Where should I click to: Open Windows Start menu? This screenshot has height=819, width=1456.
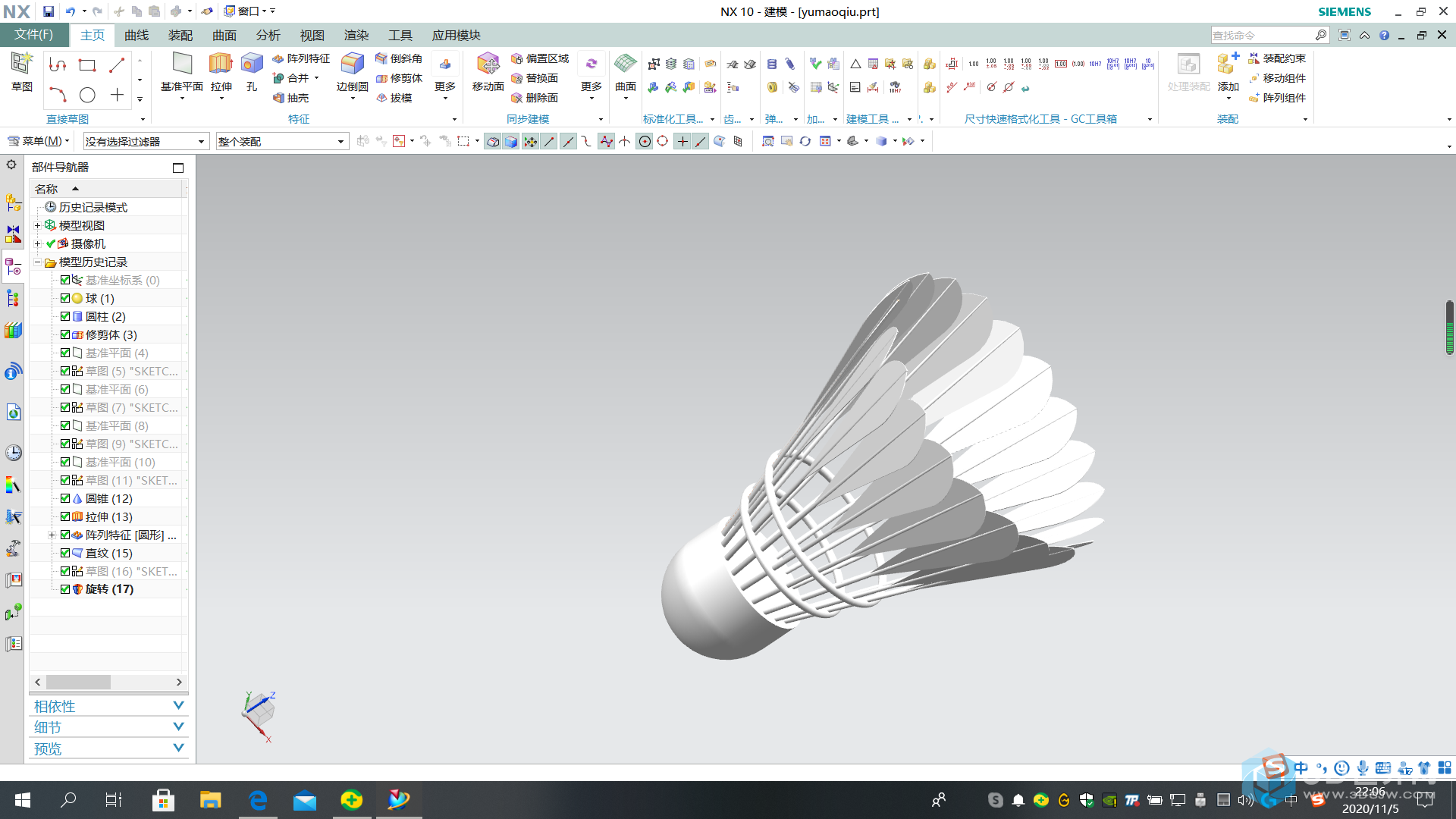pos(23,800)
